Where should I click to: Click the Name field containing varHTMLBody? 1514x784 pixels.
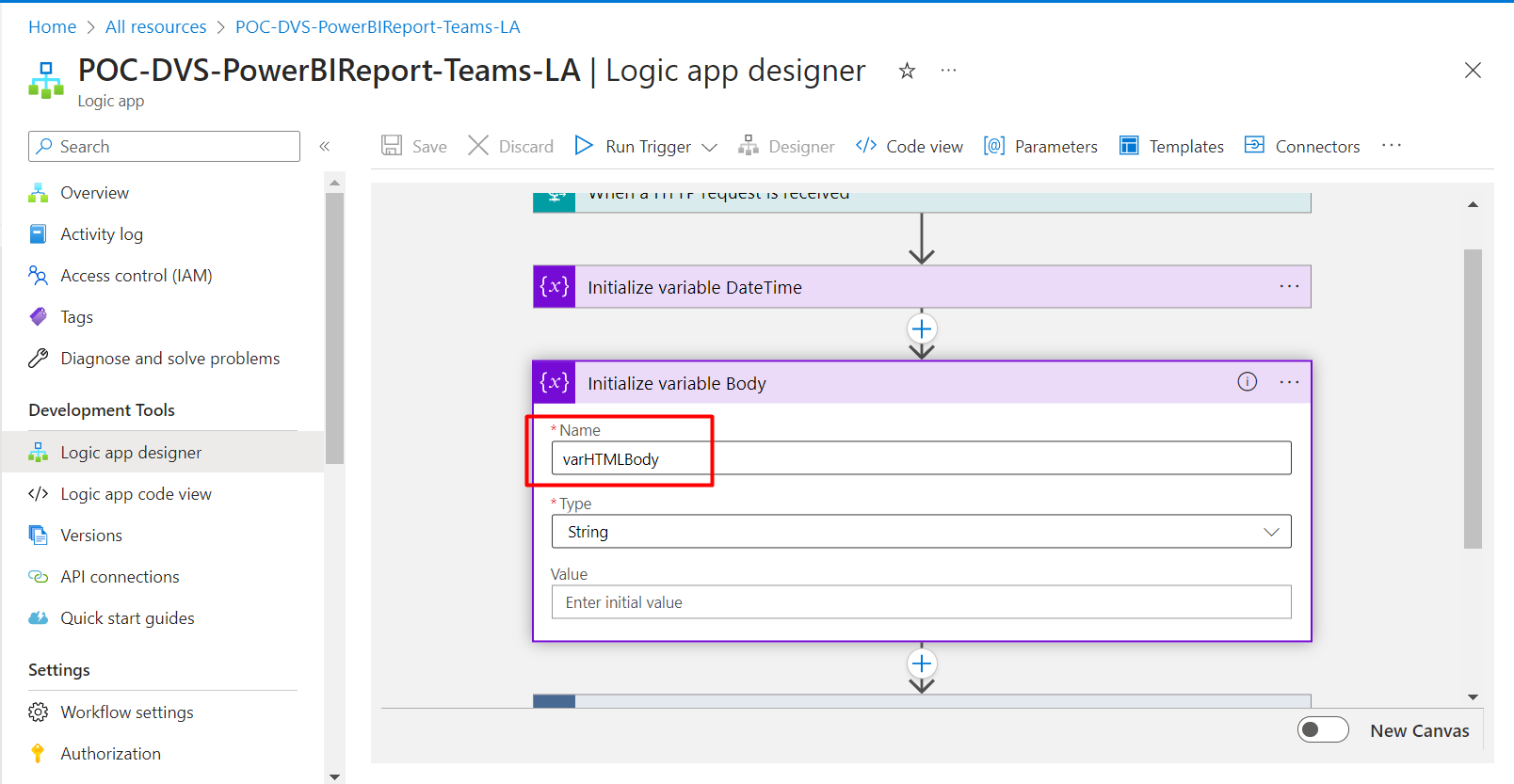(921, 458)
